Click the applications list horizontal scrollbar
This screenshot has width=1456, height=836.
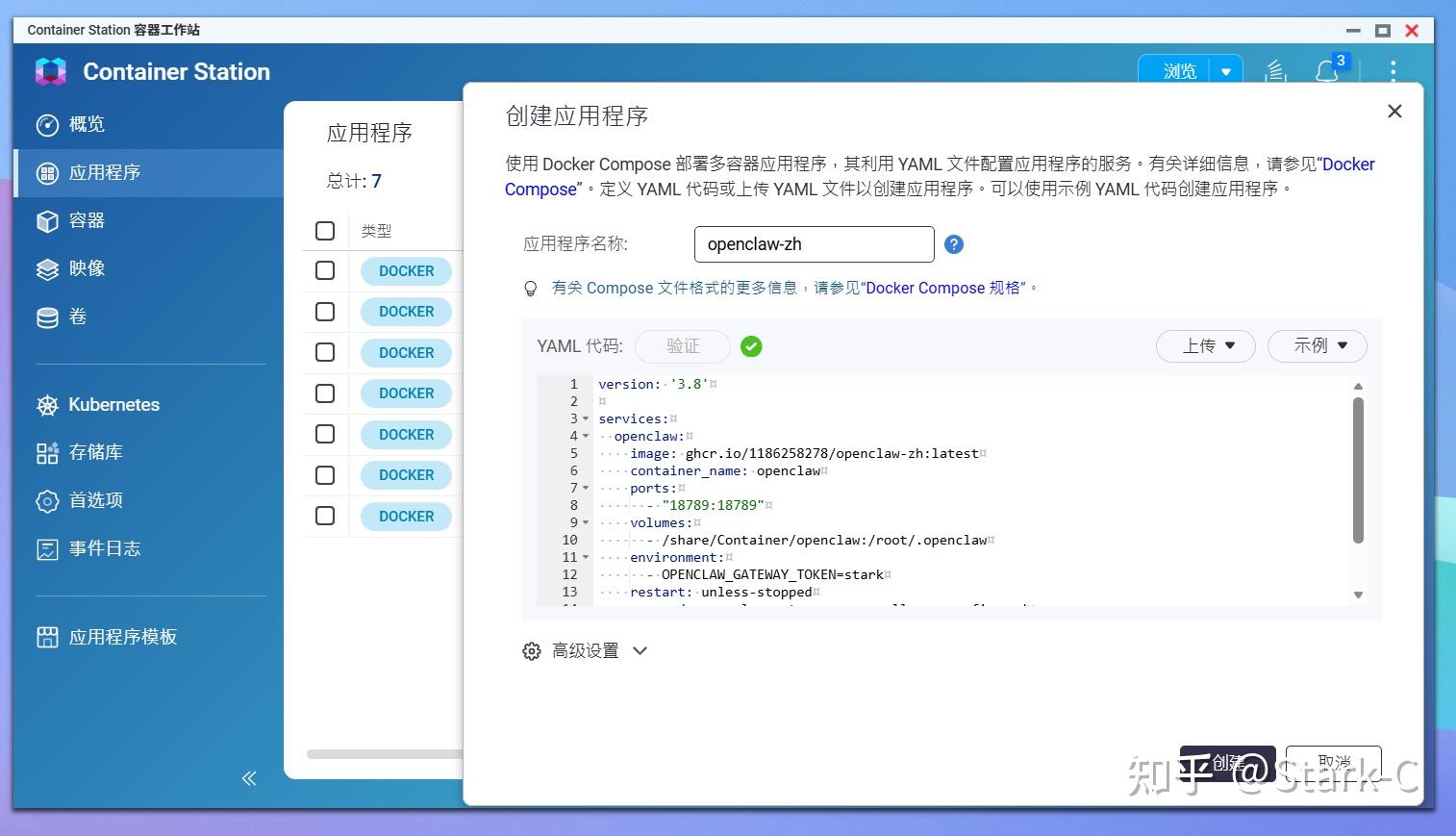(x=385, y=754)
